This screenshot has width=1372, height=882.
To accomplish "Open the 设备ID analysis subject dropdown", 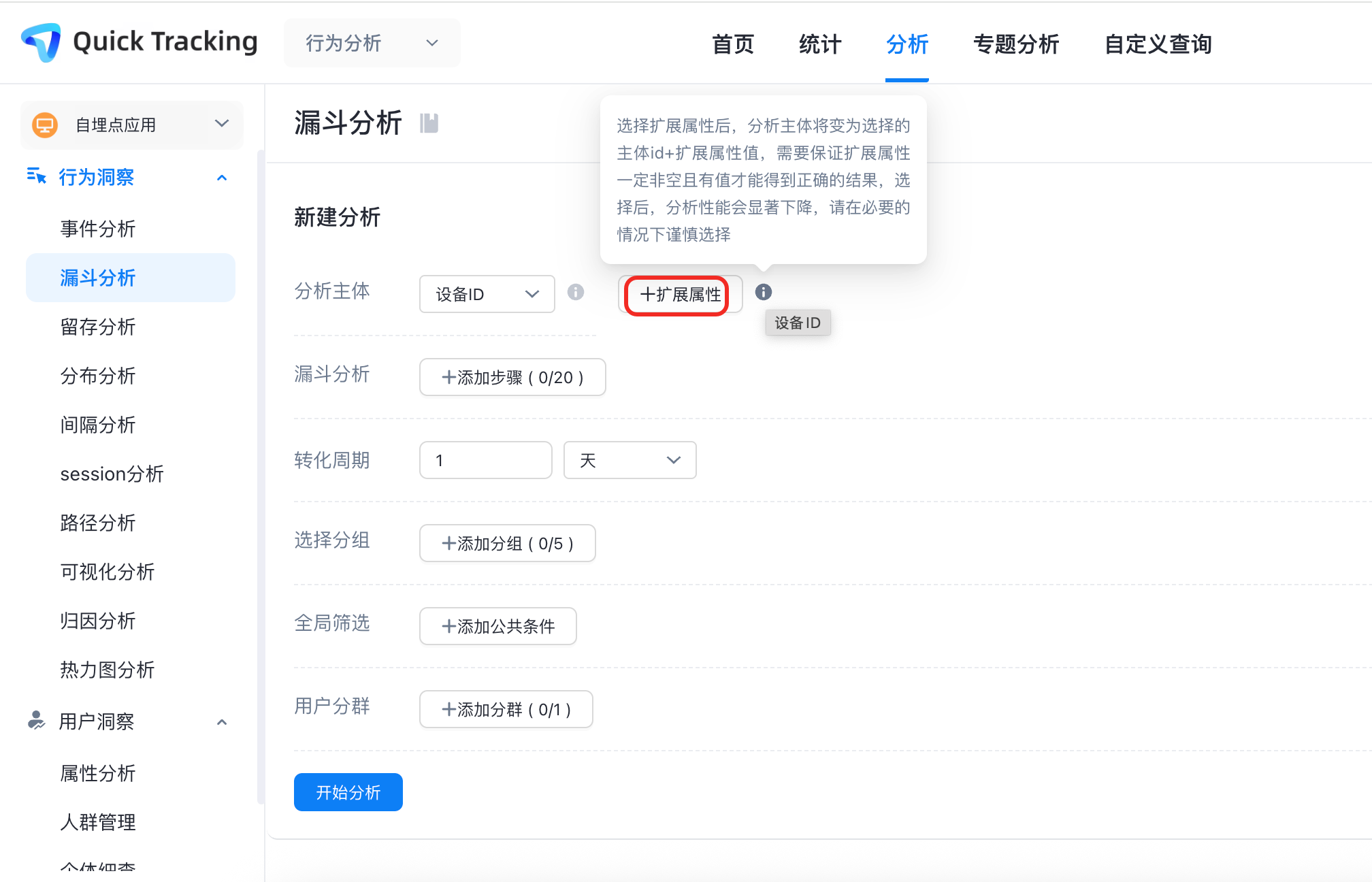I will pyautogui.click(x=487, y=294).
